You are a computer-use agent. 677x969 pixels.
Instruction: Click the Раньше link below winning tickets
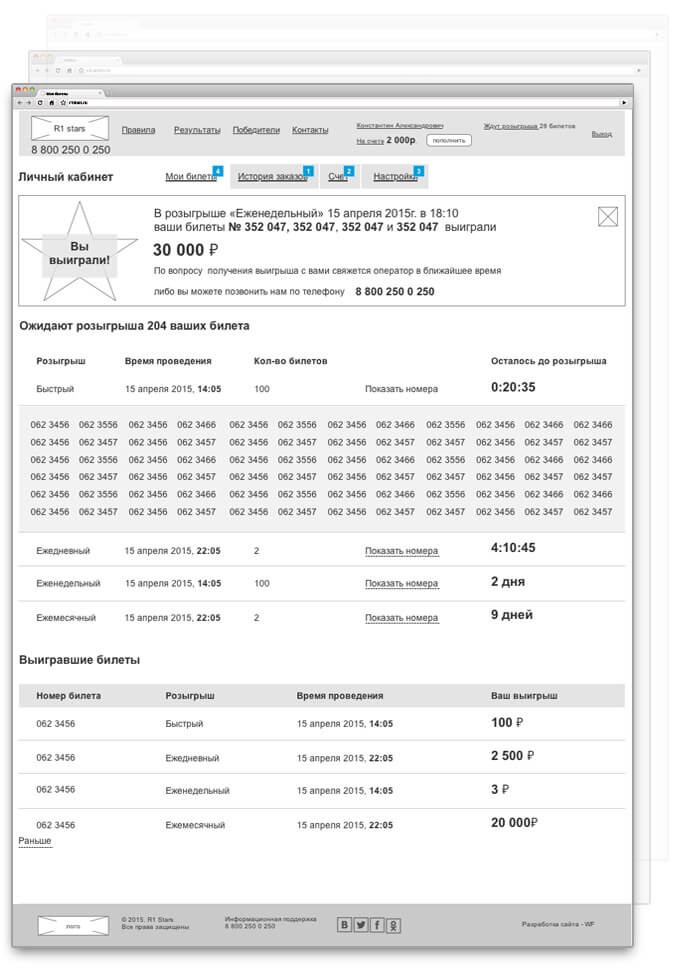35,841
